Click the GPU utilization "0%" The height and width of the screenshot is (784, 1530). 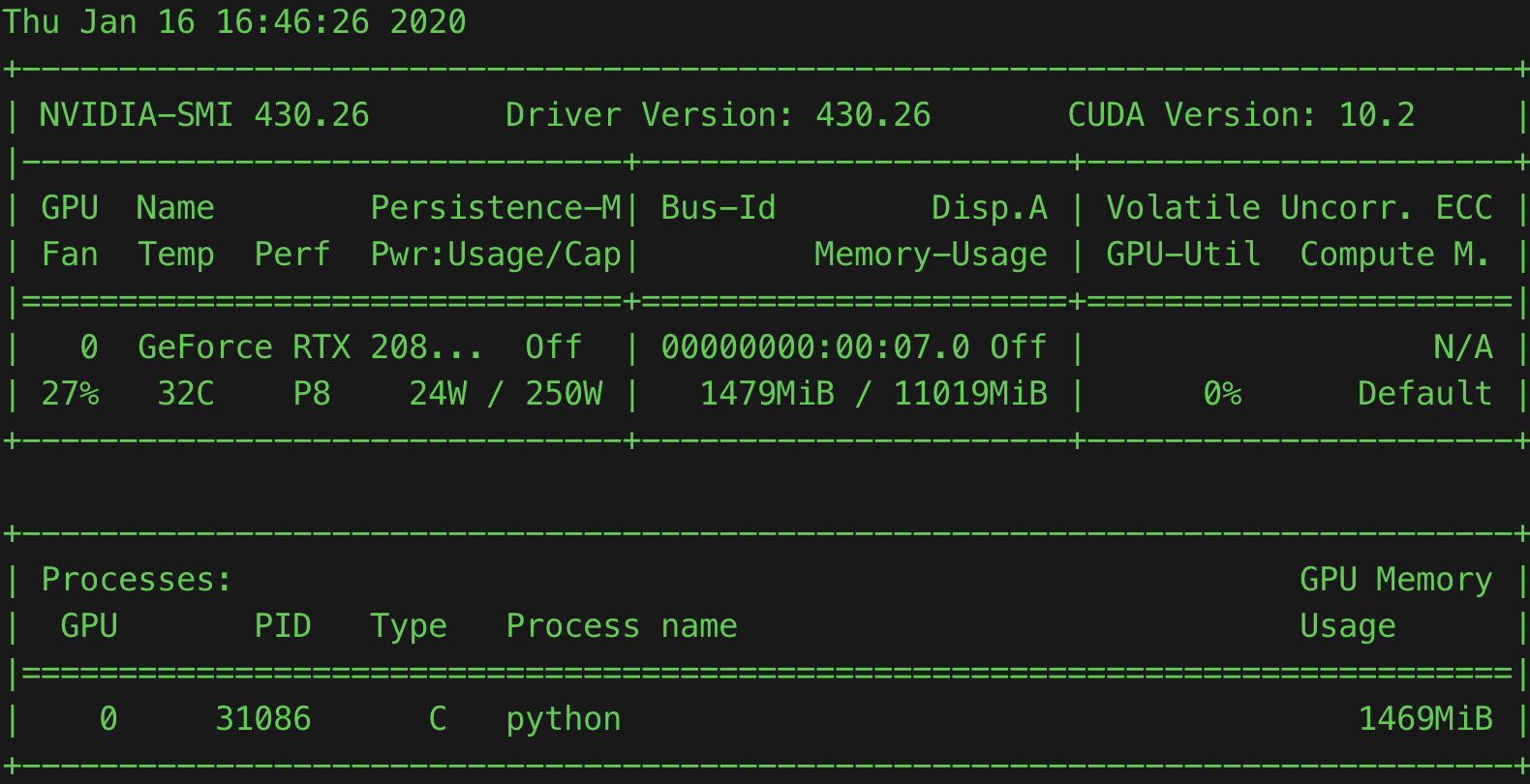pyautogui.click(x=1222, y=393)
